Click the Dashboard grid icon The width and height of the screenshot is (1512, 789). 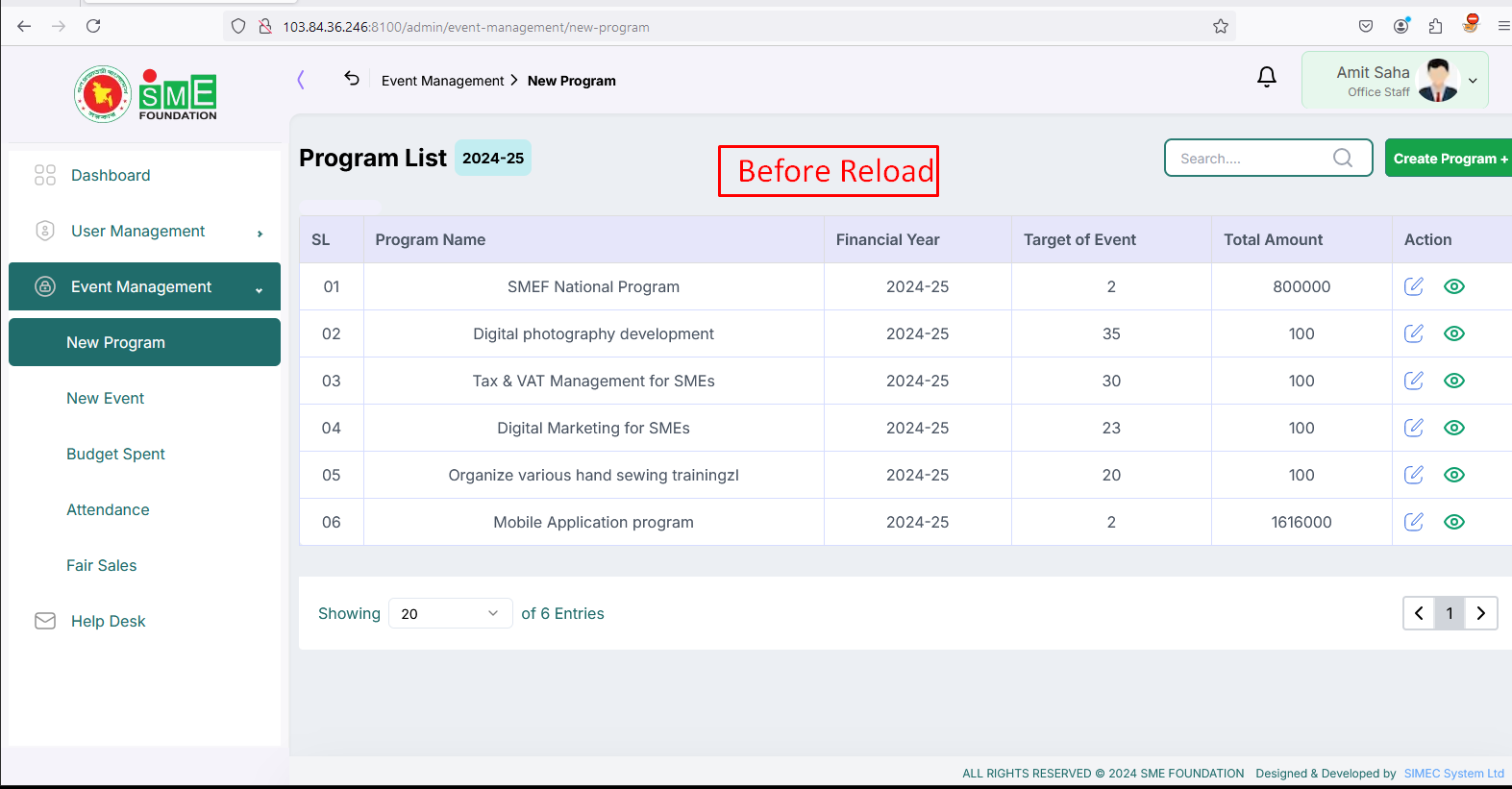click(x=45, y=175)
